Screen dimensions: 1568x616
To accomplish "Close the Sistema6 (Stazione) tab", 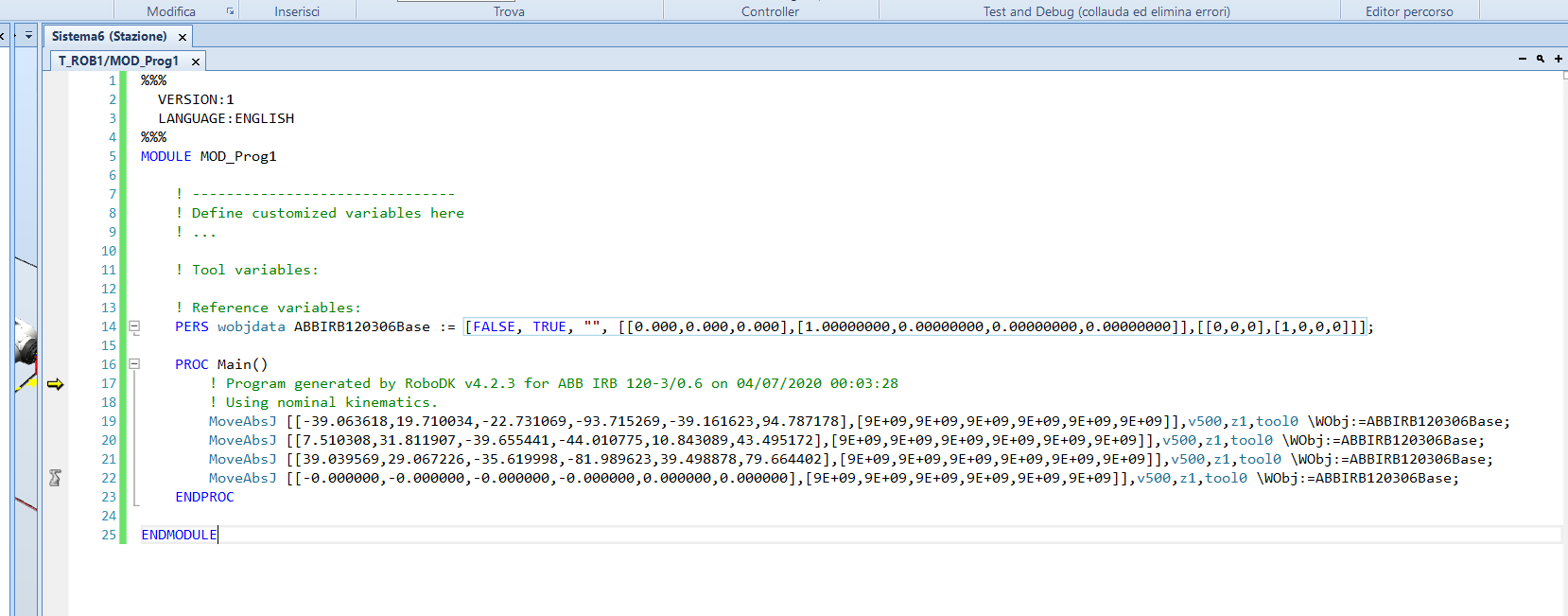I will [x=183, y=37].
